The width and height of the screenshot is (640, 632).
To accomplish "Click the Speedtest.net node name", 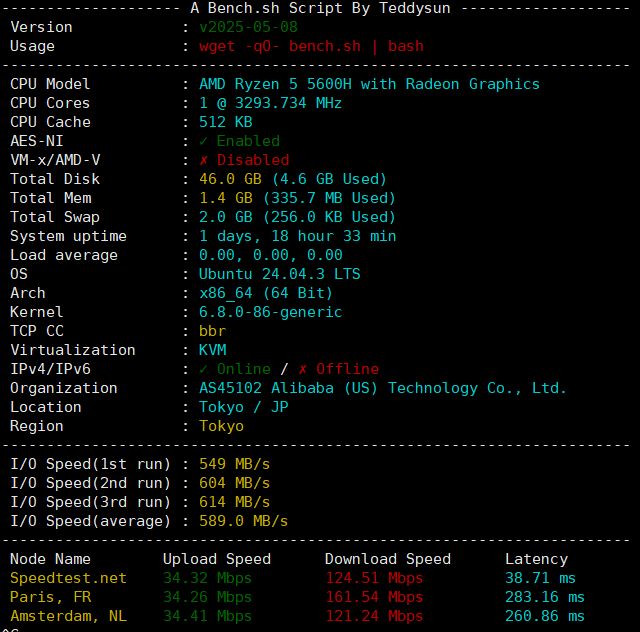I will click(x=68, y=578).
